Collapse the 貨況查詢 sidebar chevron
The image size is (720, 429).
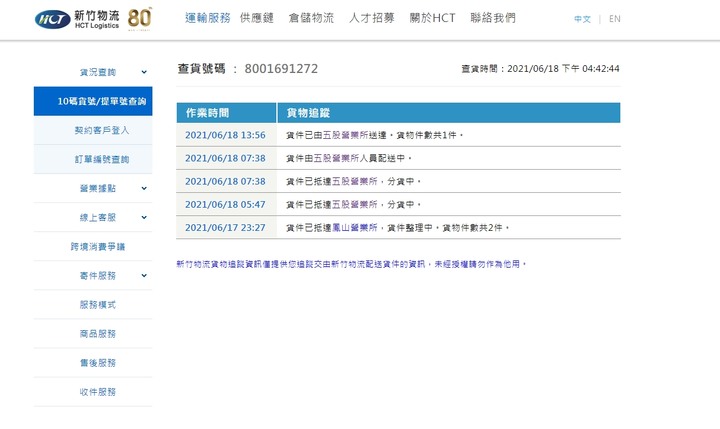click(x=144, y=72)
